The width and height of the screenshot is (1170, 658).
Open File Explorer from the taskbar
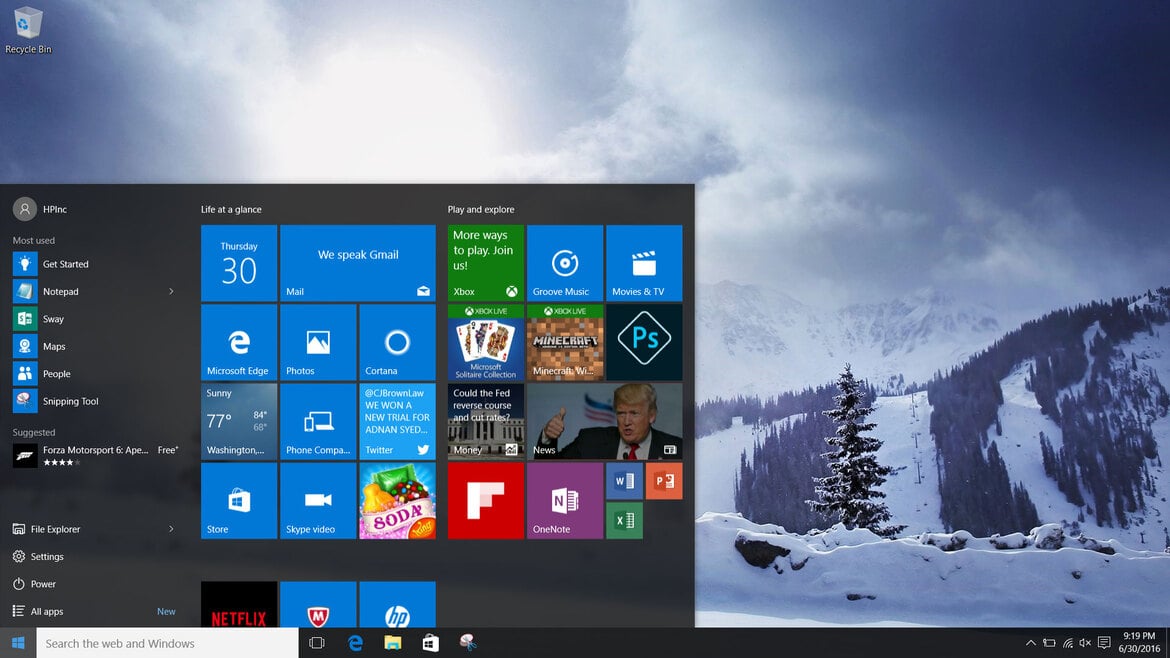click(392, 643)
